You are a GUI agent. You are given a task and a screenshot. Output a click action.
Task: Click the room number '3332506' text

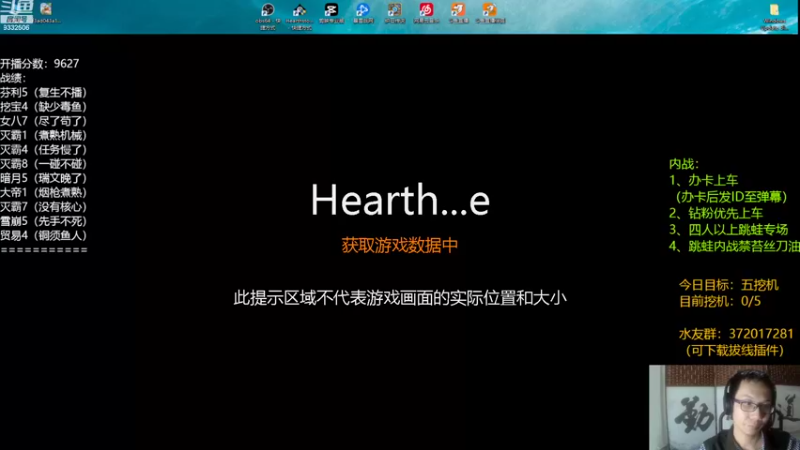(16, 28)
